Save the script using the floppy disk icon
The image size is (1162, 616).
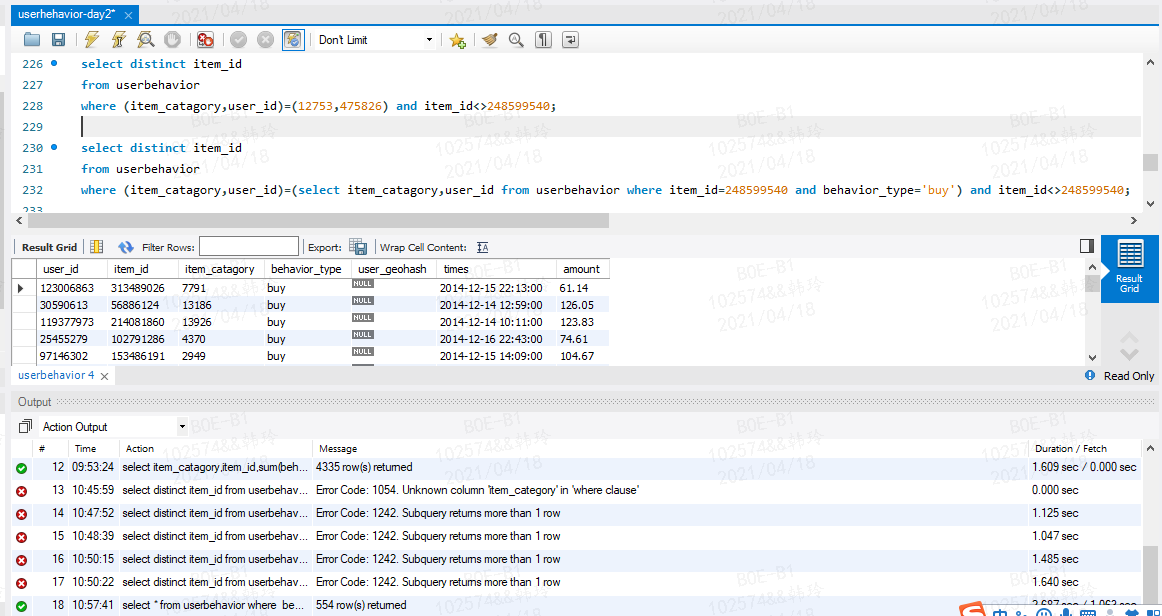(x=58, y=40)
